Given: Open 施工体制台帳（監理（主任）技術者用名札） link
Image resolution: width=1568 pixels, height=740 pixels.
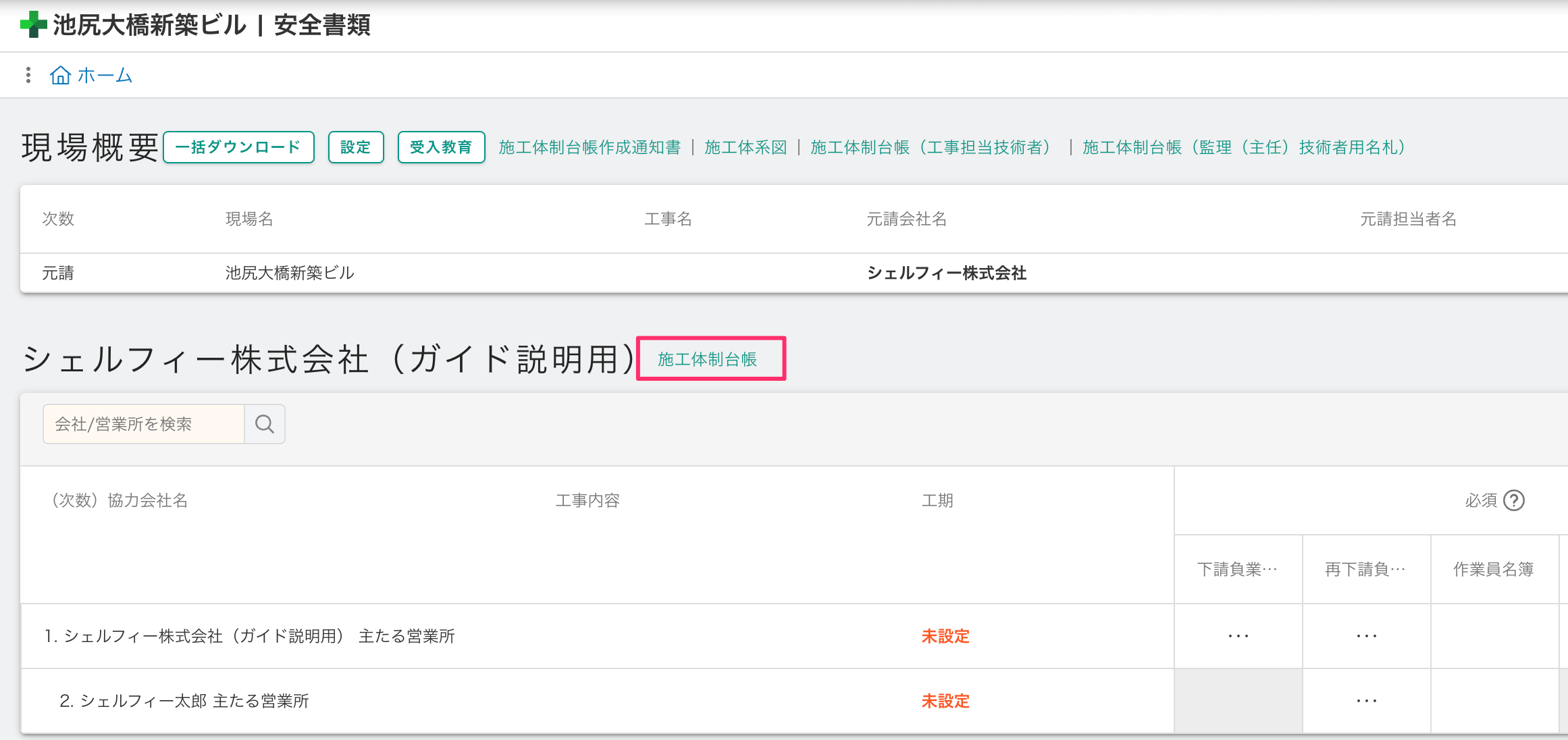Looking at the screenshot, I should click(x=1244, y=147).
